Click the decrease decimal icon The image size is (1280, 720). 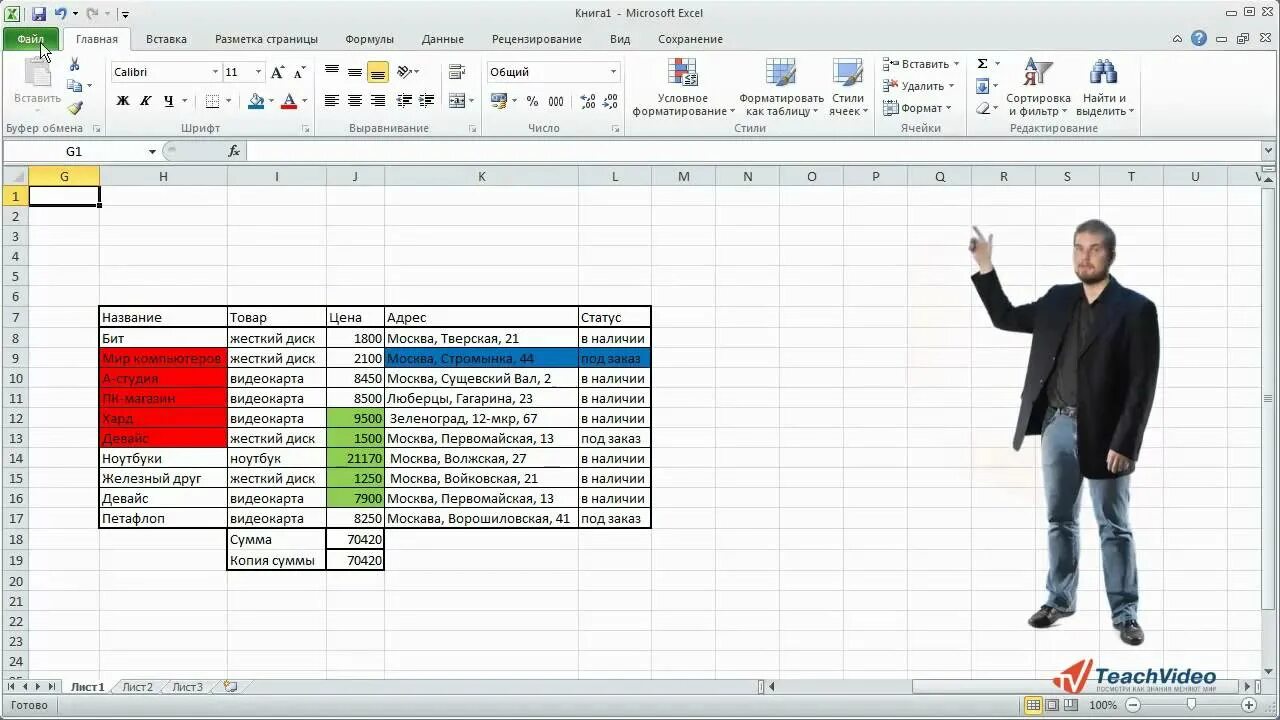coord(610,101)
